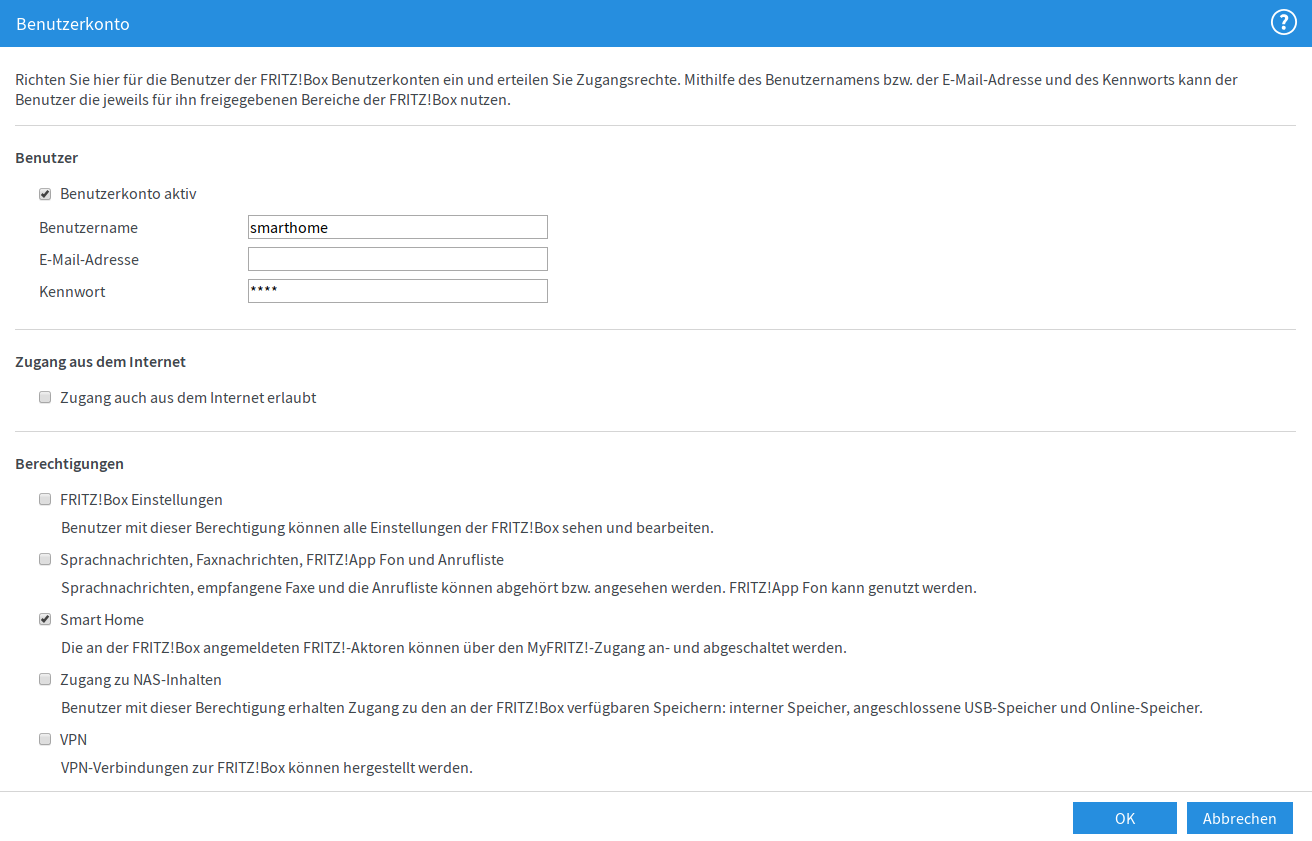The height and width of the screenshot is (841, 1312).
Task: Click into the Kennwort password field
Action: [x=398, y=291]
